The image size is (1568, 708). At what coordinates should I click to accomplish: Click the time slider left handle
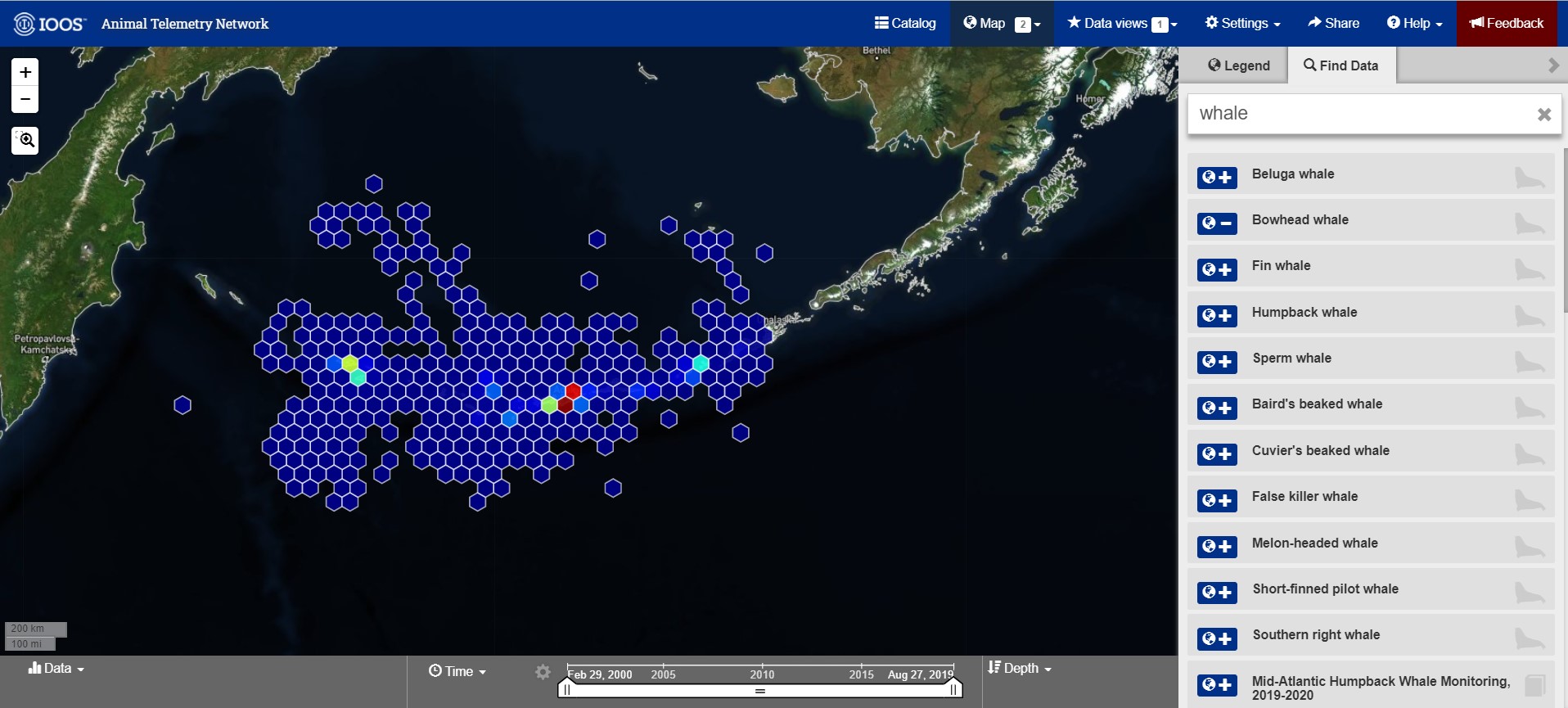(566, 689)
